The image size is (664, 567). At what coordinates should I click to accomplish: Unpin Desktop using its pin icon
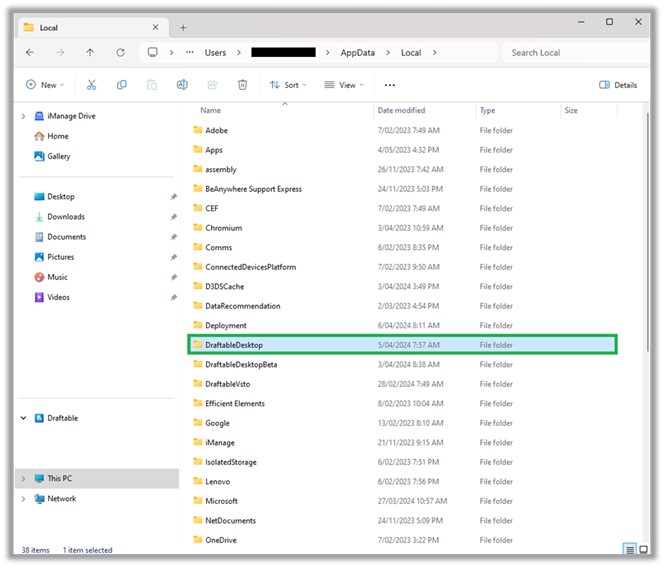click(x=174, y=196)
